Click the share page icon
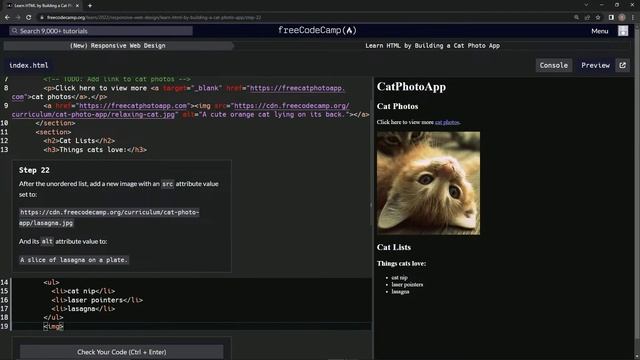The height and width of the screenshot is (360, 640). pyautogui.click(x=587, y=17)
